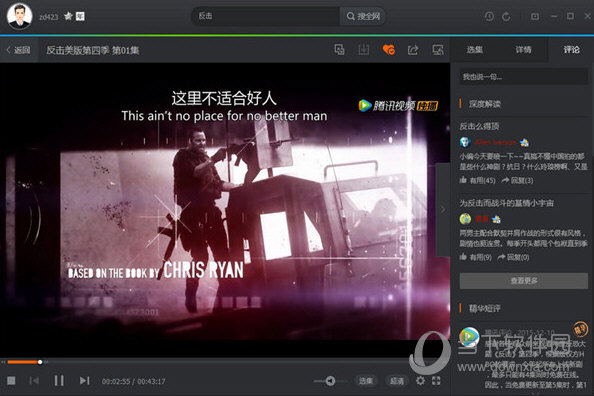The height and width of the screenshot is (396, 594).
Task: Open player settings gear icon
Action: pos(420,380)
